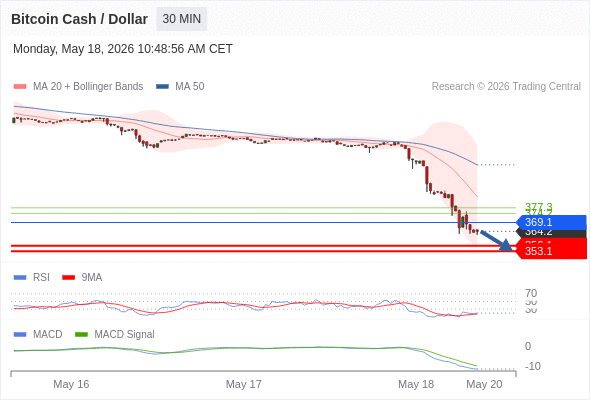Click the 9MA red legend marker
Image resolution: width=590 pixels, height=400 pixels.
click(68, 278)
